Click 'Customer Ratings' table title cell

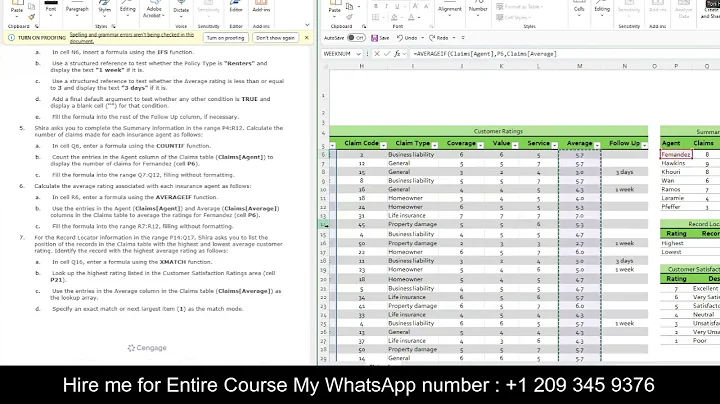point(489,131)
